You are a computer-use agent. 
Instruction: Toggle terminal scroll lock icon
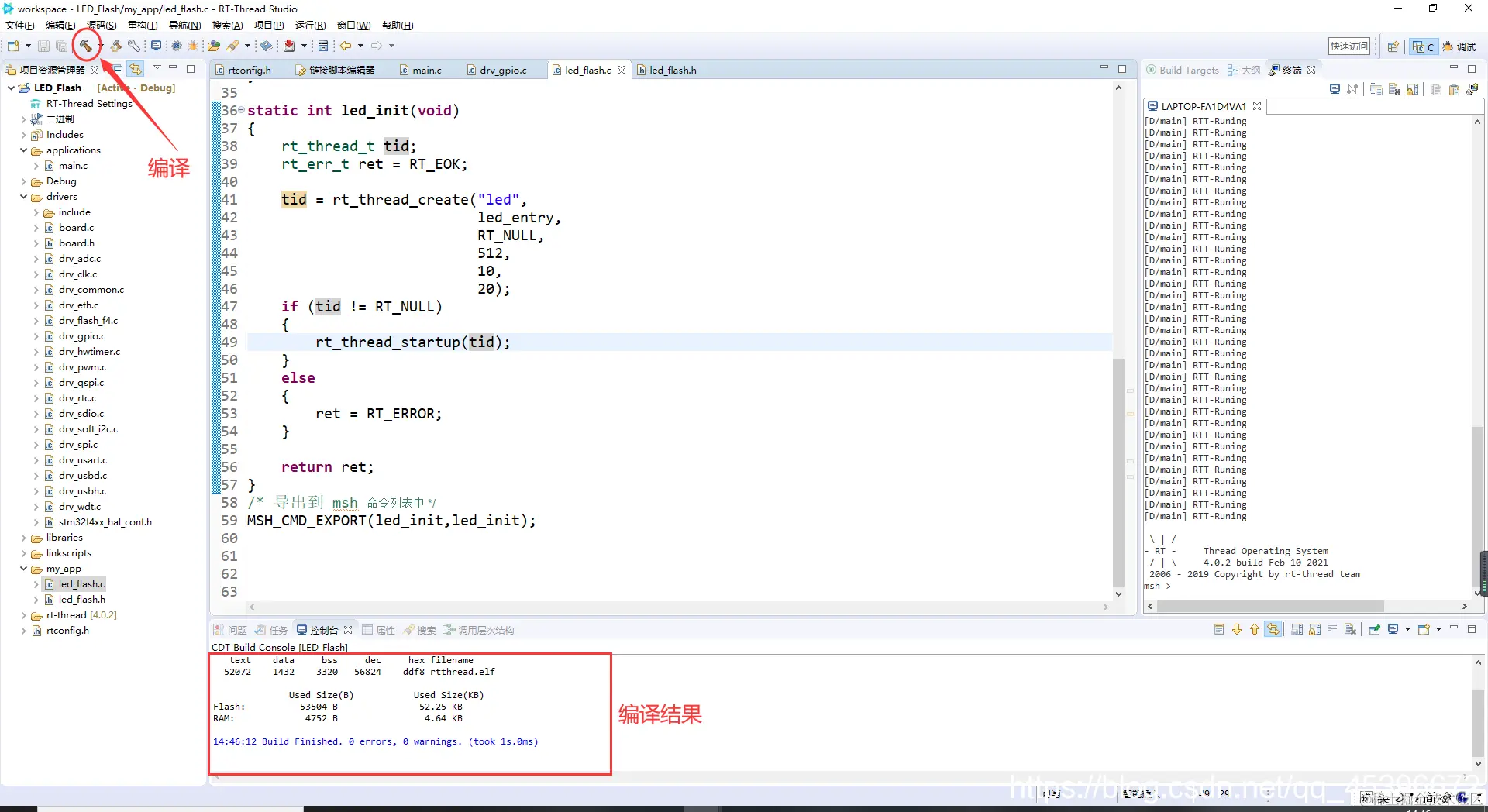click(x=1413, y=89)
